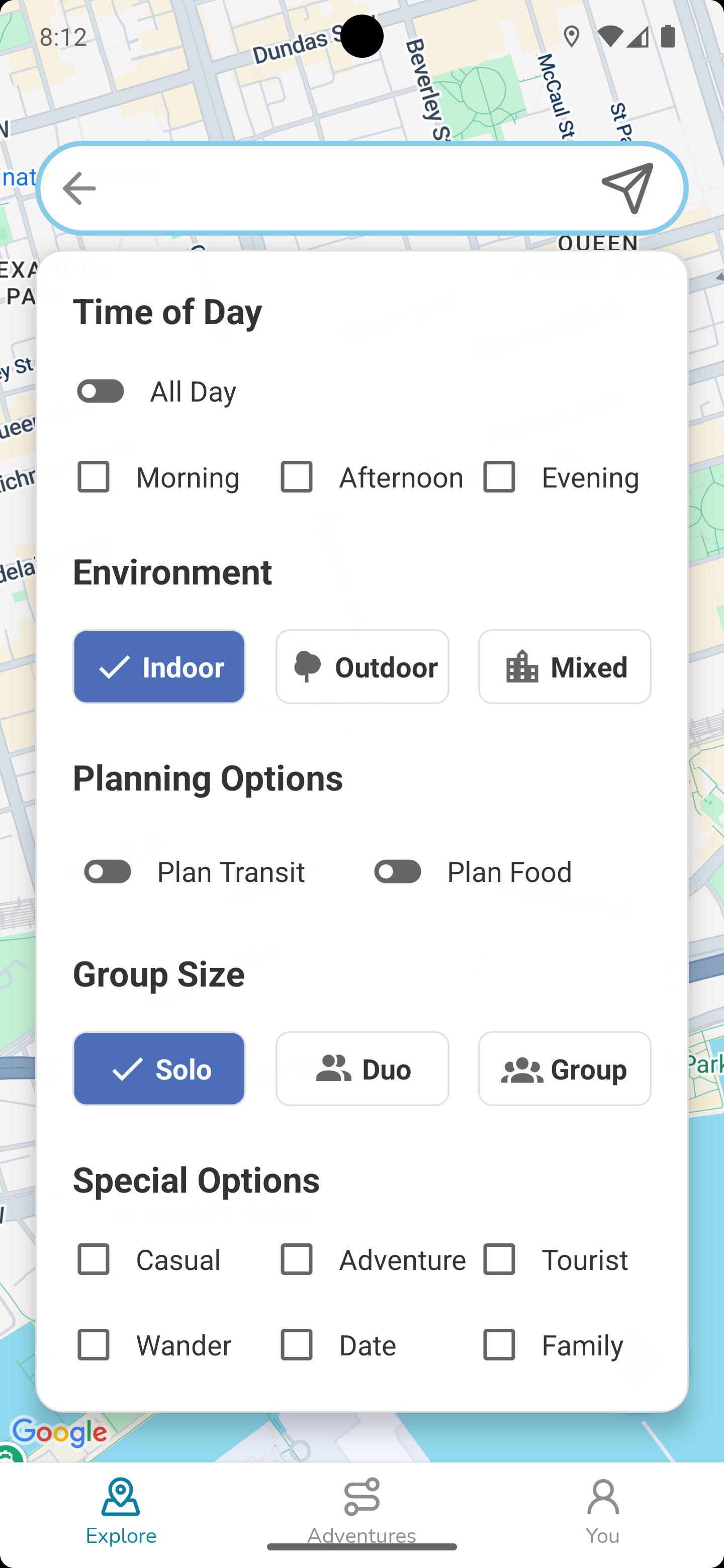Click the back arrow in the search bar
The width and height of the screenshot is (724, 1568).
pyautogui.click(x=78, y=188)
